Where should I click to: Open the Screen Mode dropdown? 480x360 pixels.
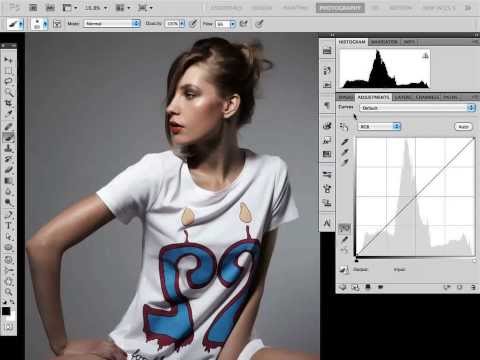point(145,7)
